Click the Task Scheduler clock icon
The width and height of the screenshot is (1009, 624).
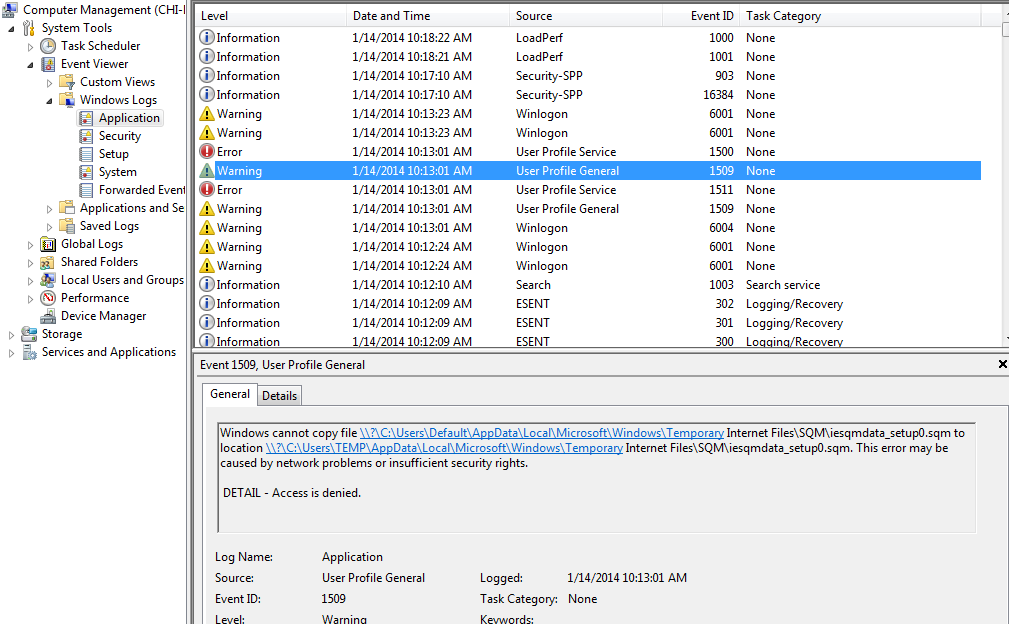coord(48,46)
